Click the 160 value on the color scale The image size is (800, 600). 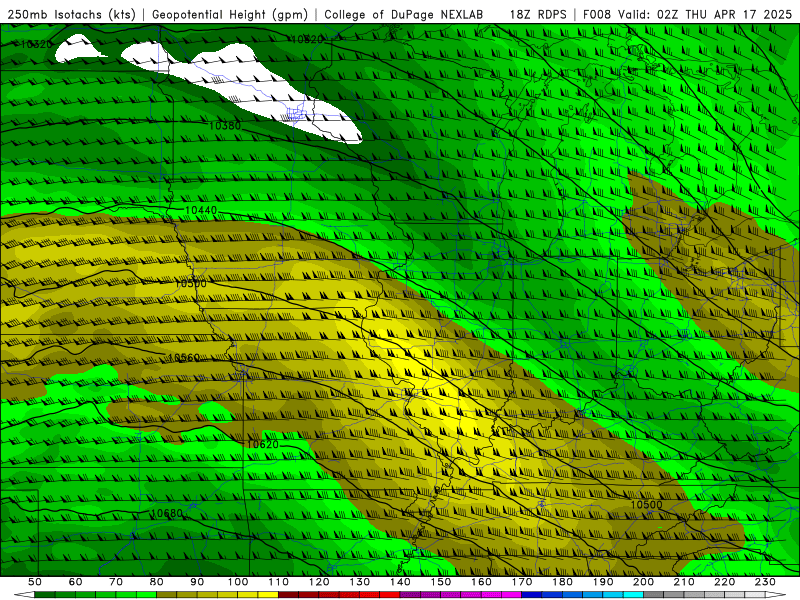point(481,582)
